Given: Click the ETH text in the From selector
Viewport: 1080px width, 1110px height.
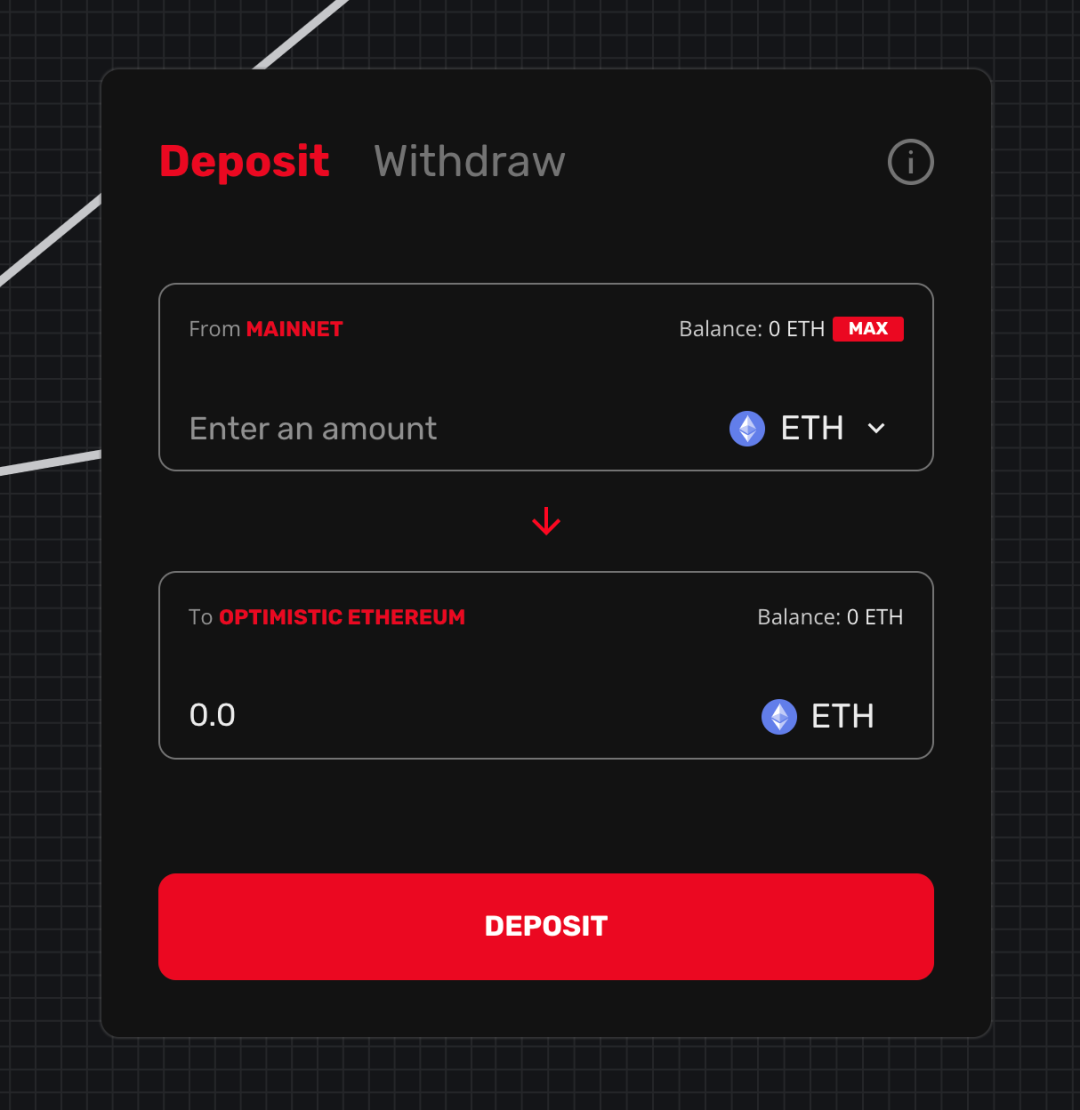Looking at the screenshot, I should click(x=812, y=428).
